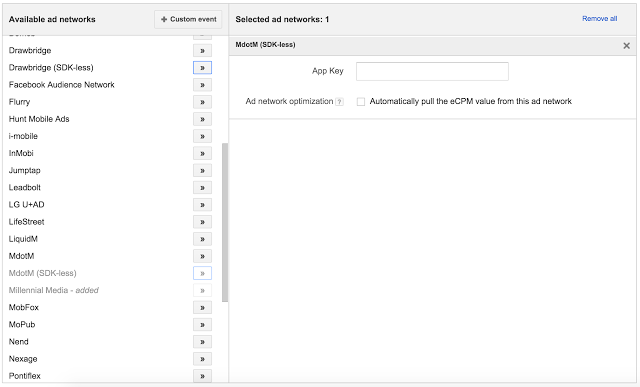This screenshot has width=640, height=387.
Task: Click the Available ad networks heading
Action: coord(52,19)
